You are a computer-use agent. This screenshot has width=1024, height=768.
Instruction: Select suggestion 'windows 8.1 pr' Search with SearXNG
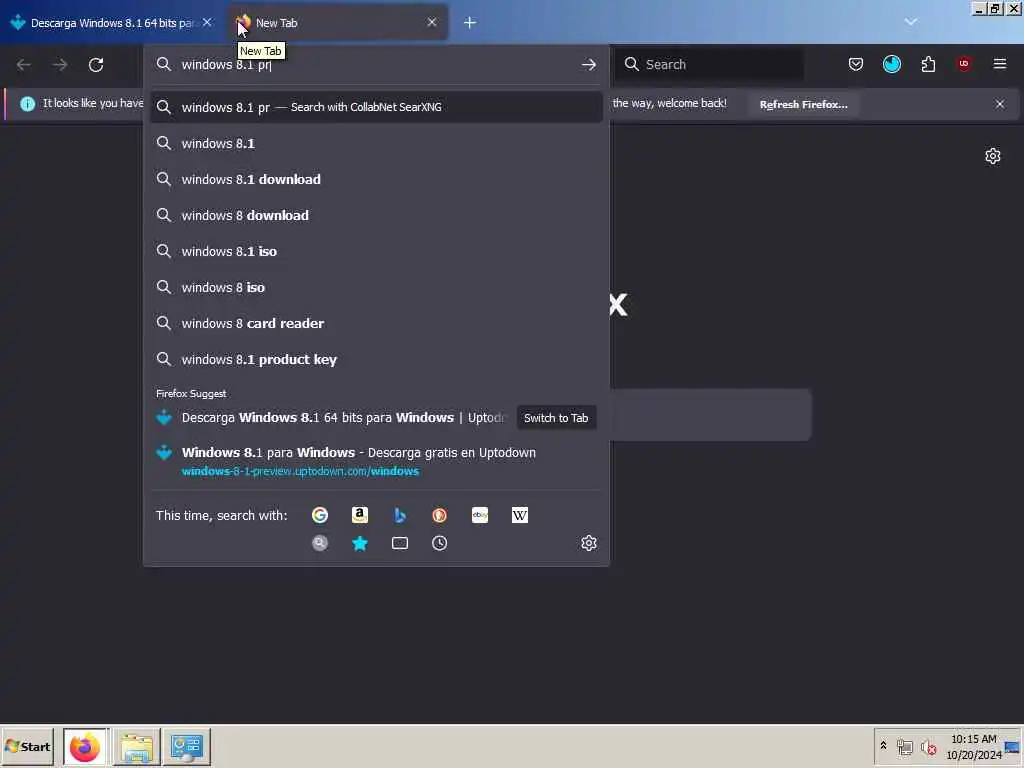376,107
